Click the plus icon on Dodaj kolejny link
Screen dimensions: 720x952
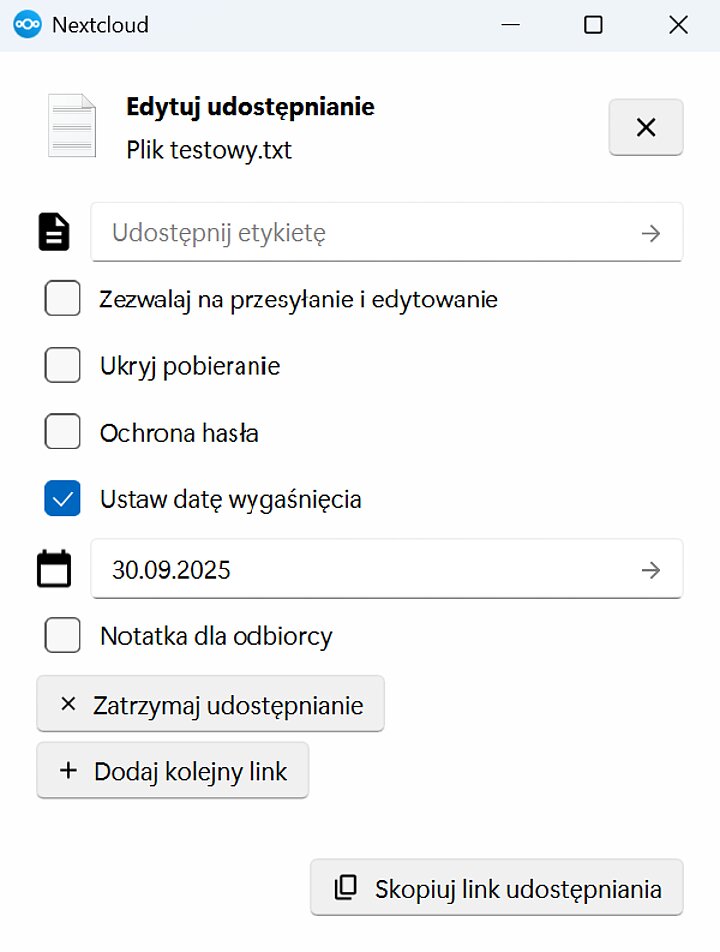(68, 770)
